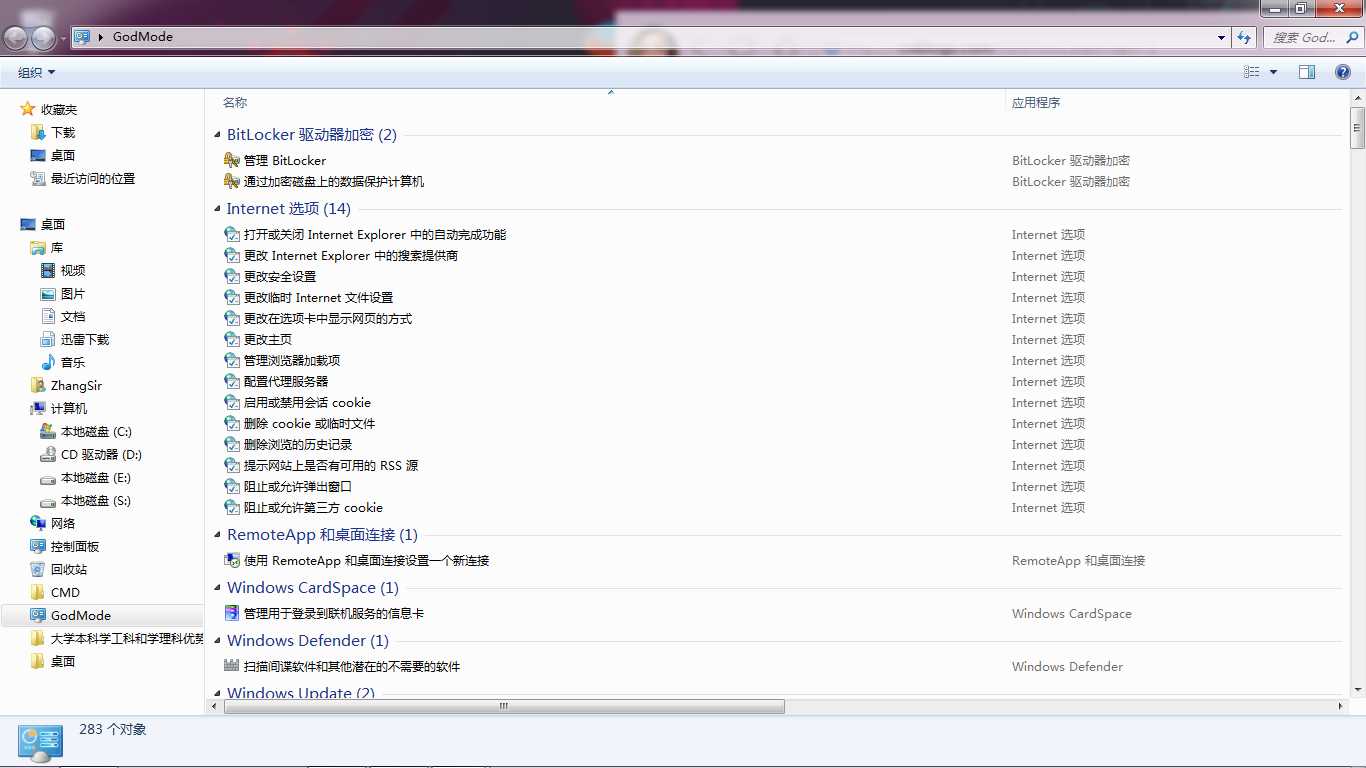Click the 控制面板 icon in sidebar
The height and width of the screenshot is (768, 1366).
38,546
